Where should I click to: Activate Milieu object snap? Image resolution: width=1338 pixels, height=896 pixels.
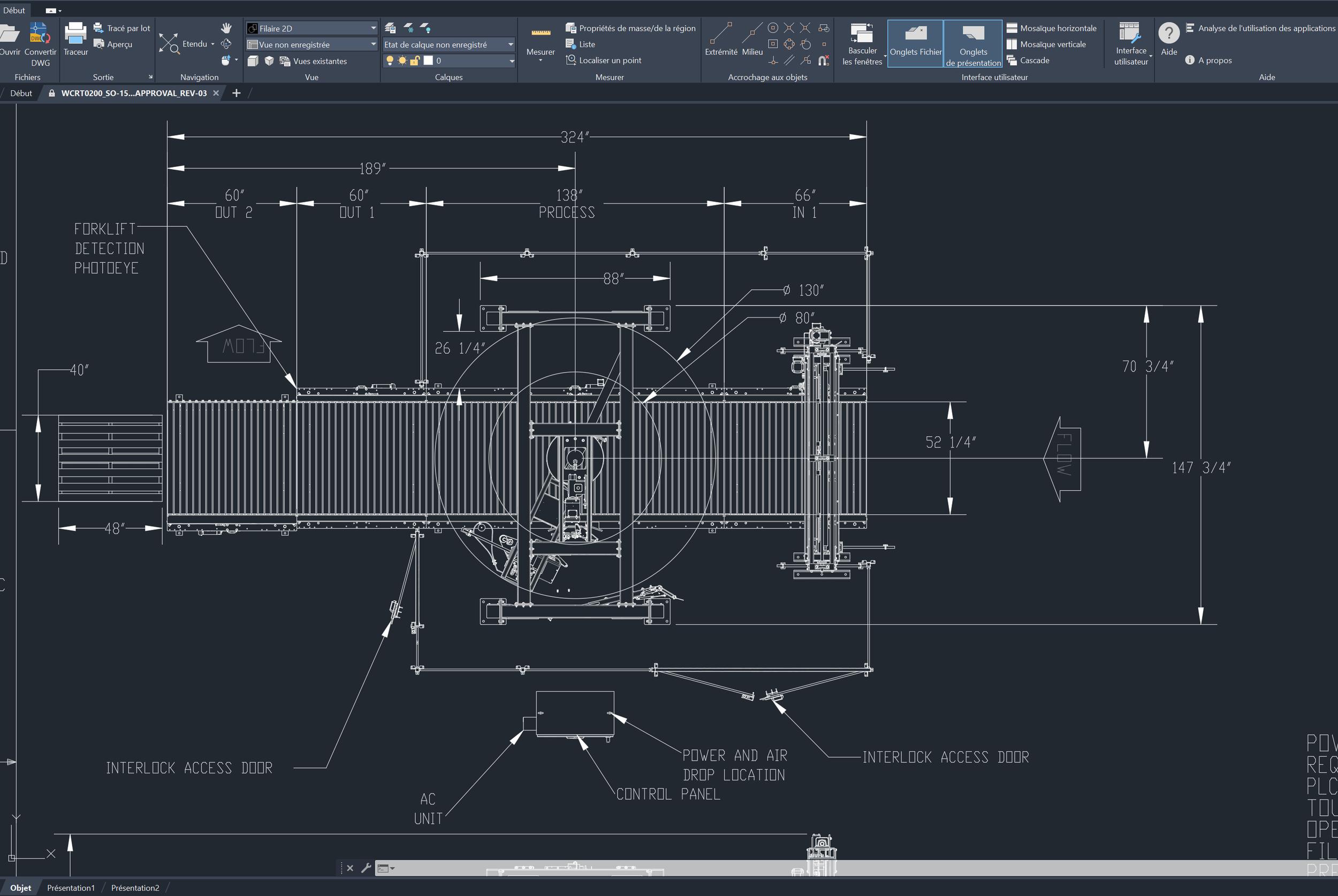pyautogui.click(x=752, y=33)
